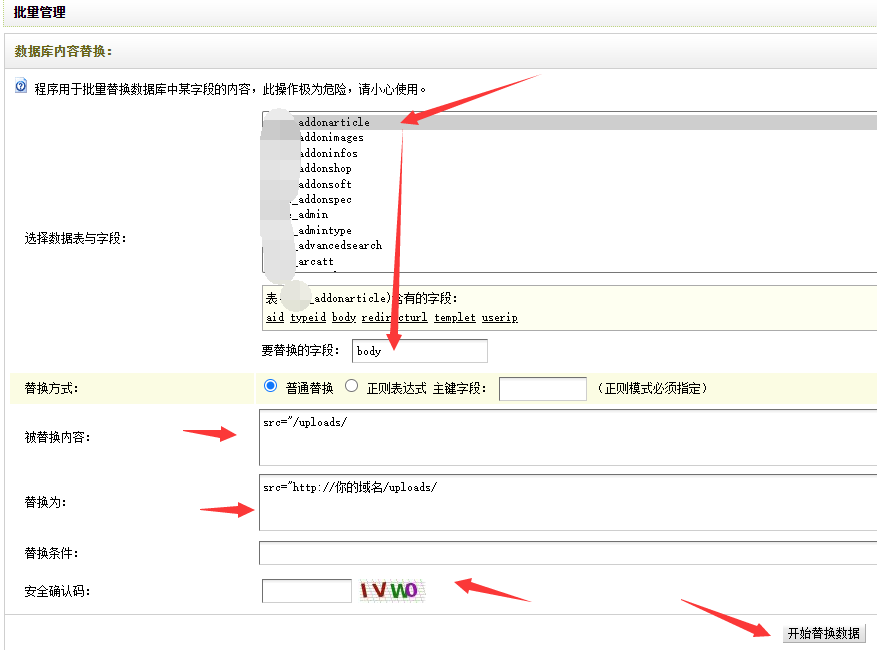Click the 开始替换数据 button
The image size is (877, 650).
[822, 633]
